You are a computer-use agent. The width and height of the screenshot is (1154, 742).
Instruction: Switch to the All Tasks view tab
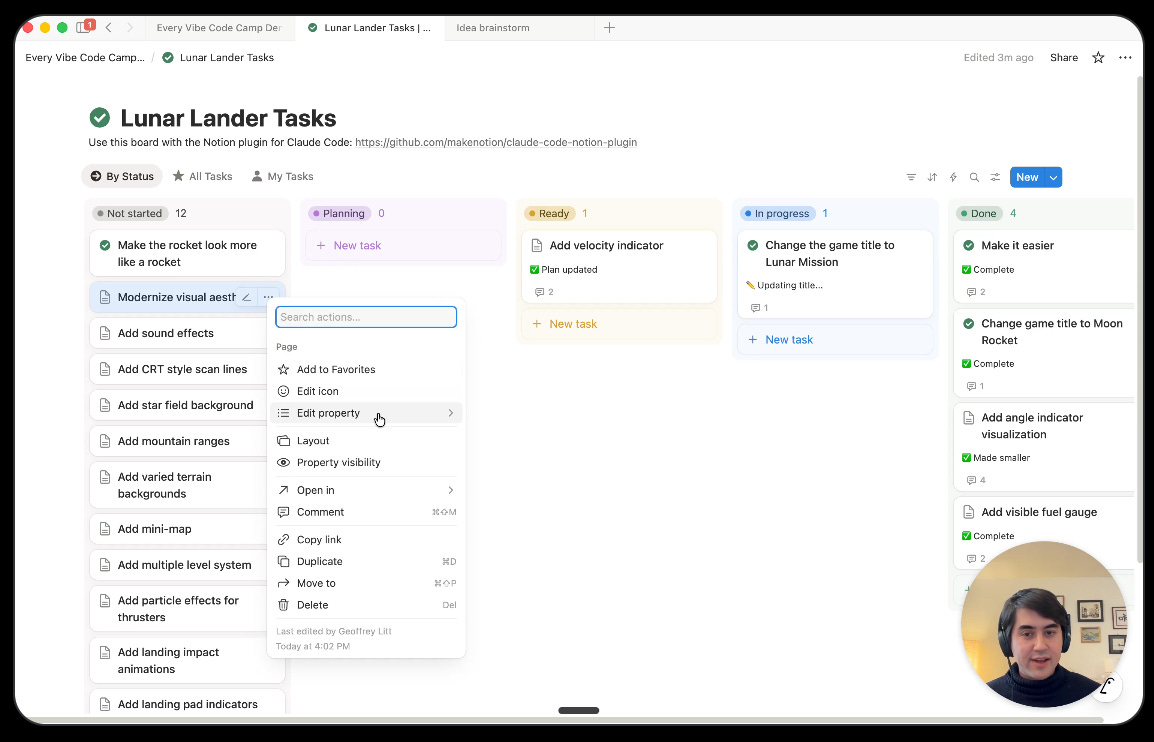pyautogui.click(x=202, y=177)
